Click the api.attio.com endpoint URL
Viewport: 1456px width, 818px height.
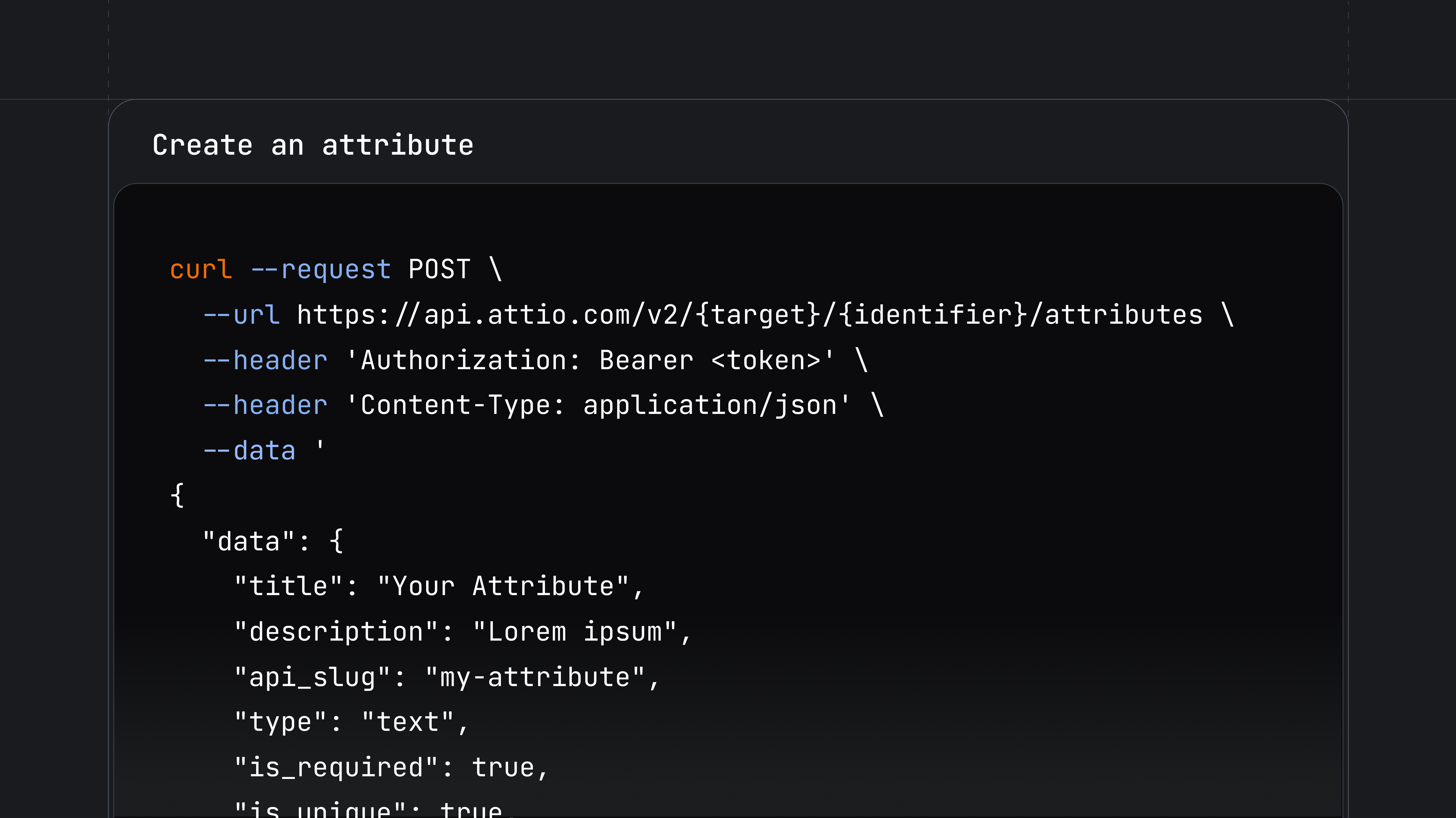coord(750,315)
